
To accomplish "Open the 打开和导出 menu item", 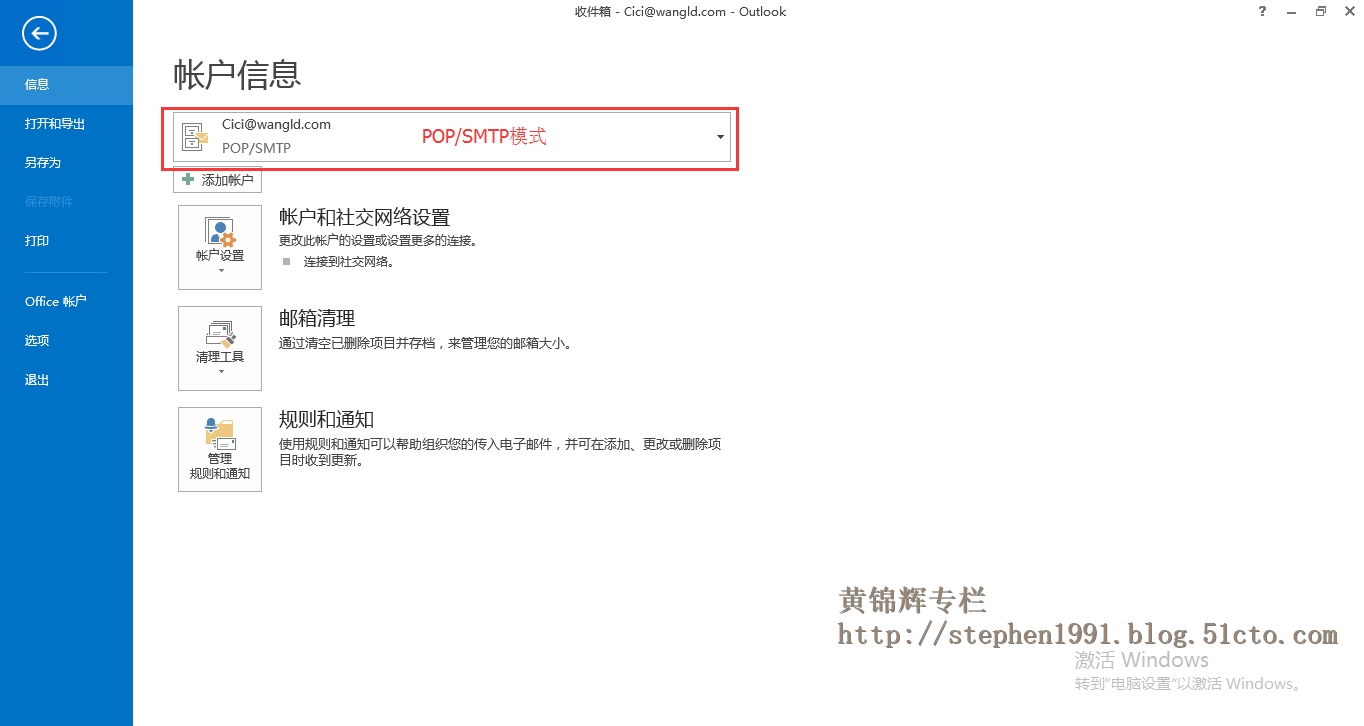I will [66, 124].
